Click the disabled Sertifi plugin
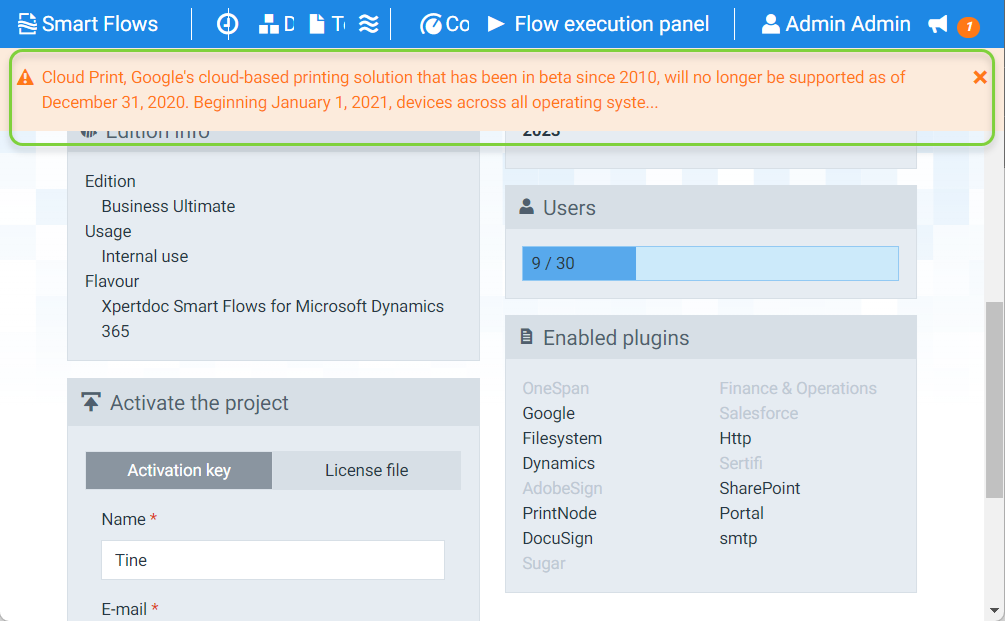 click(x=741, y=463)
